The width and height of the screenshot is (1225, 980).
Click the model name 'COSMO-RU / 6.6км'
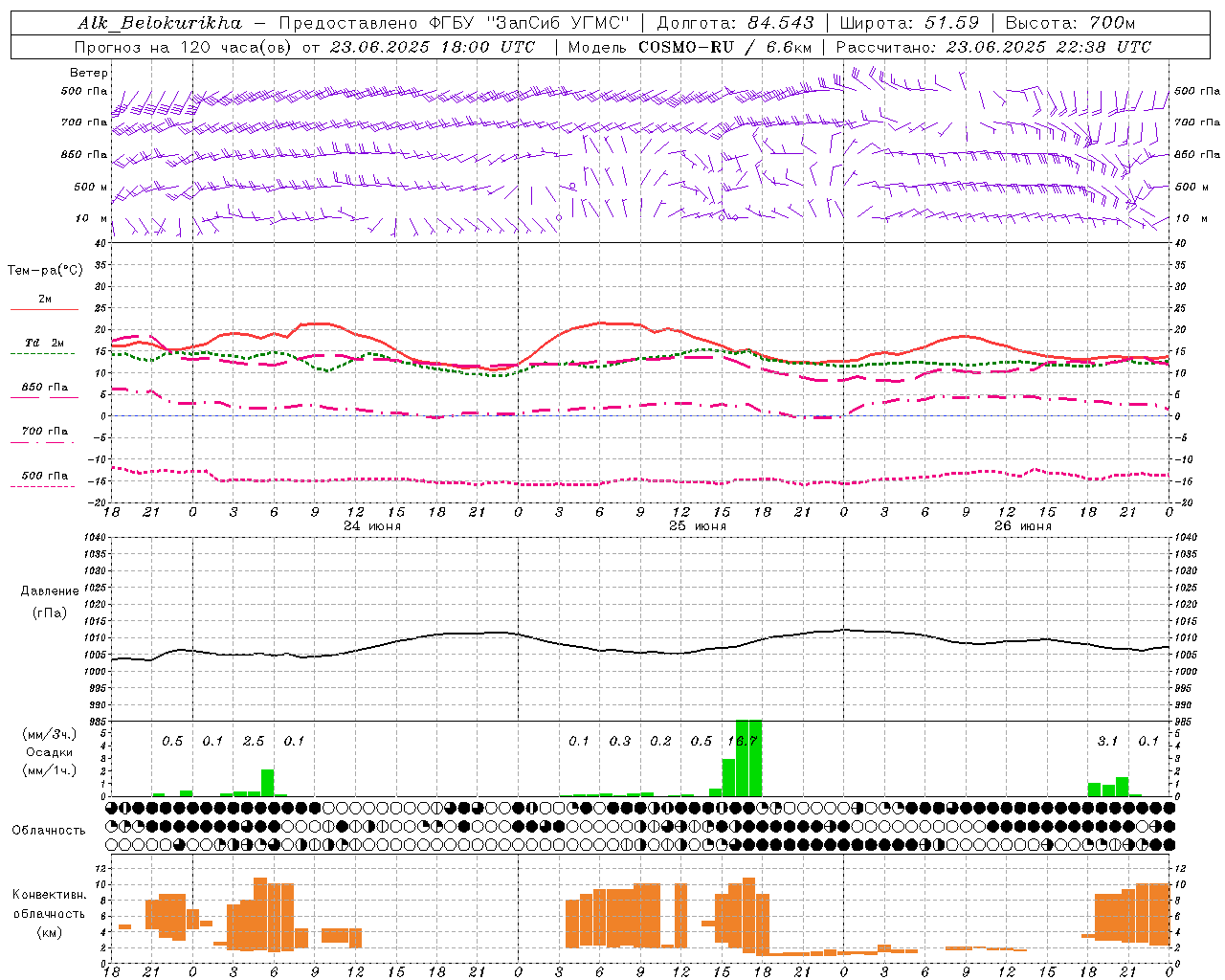point(725,47)
